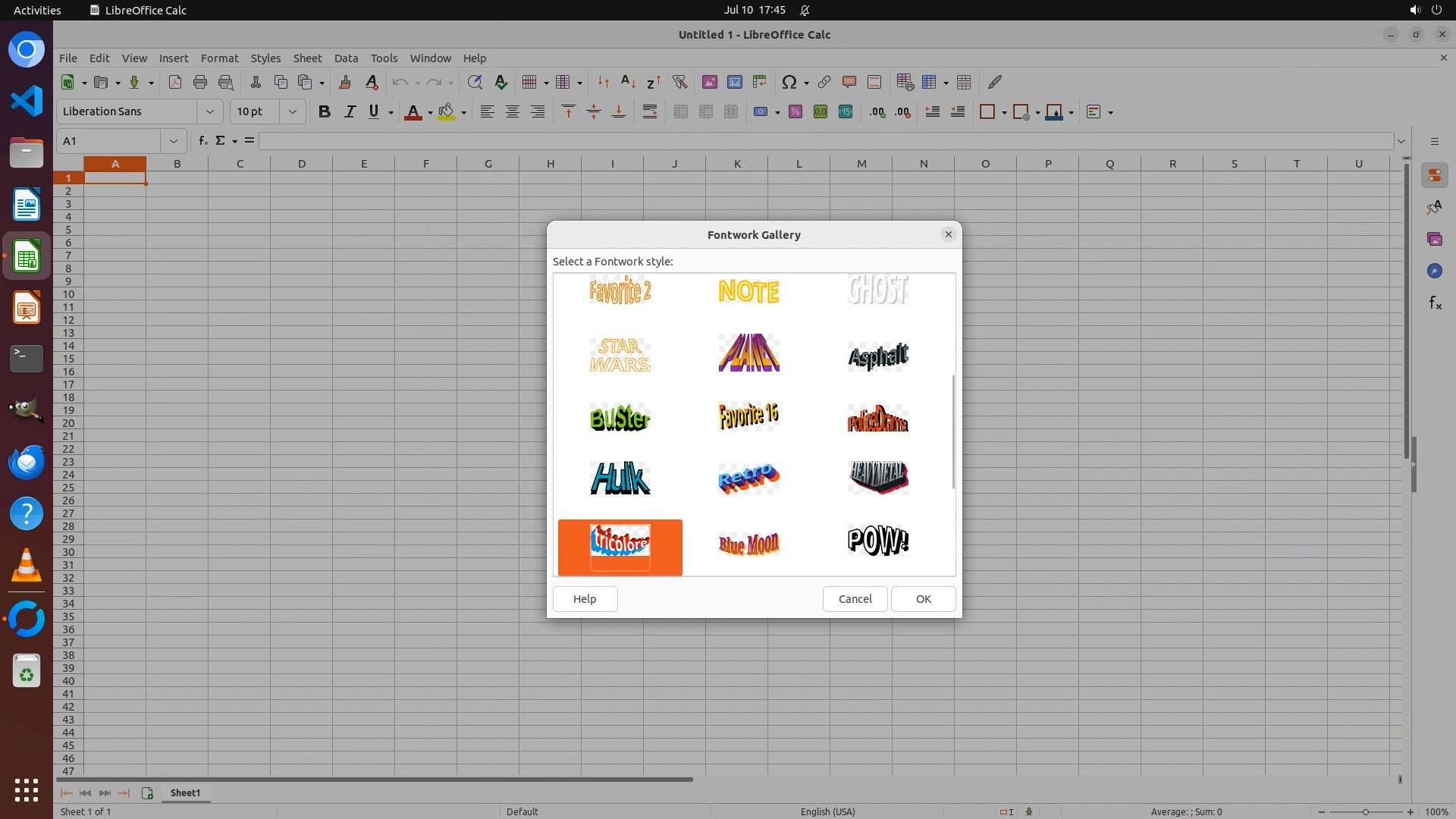The height and width of the screenshot is (819, 1456).
Task: Open the sidebar Navigator icon
Action: (x=1435, y=271)
